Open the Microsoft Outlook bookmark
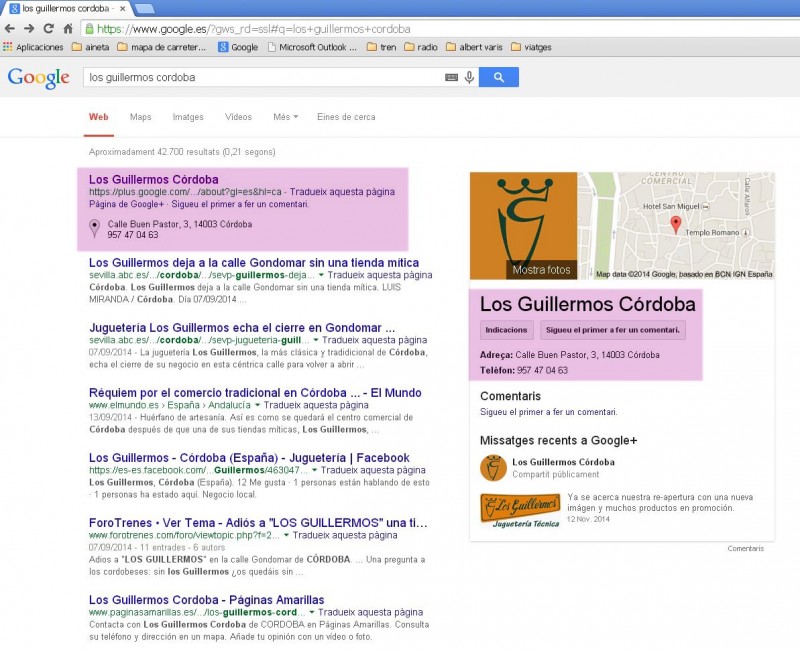The image size is (800, 651). coord(312,47)
